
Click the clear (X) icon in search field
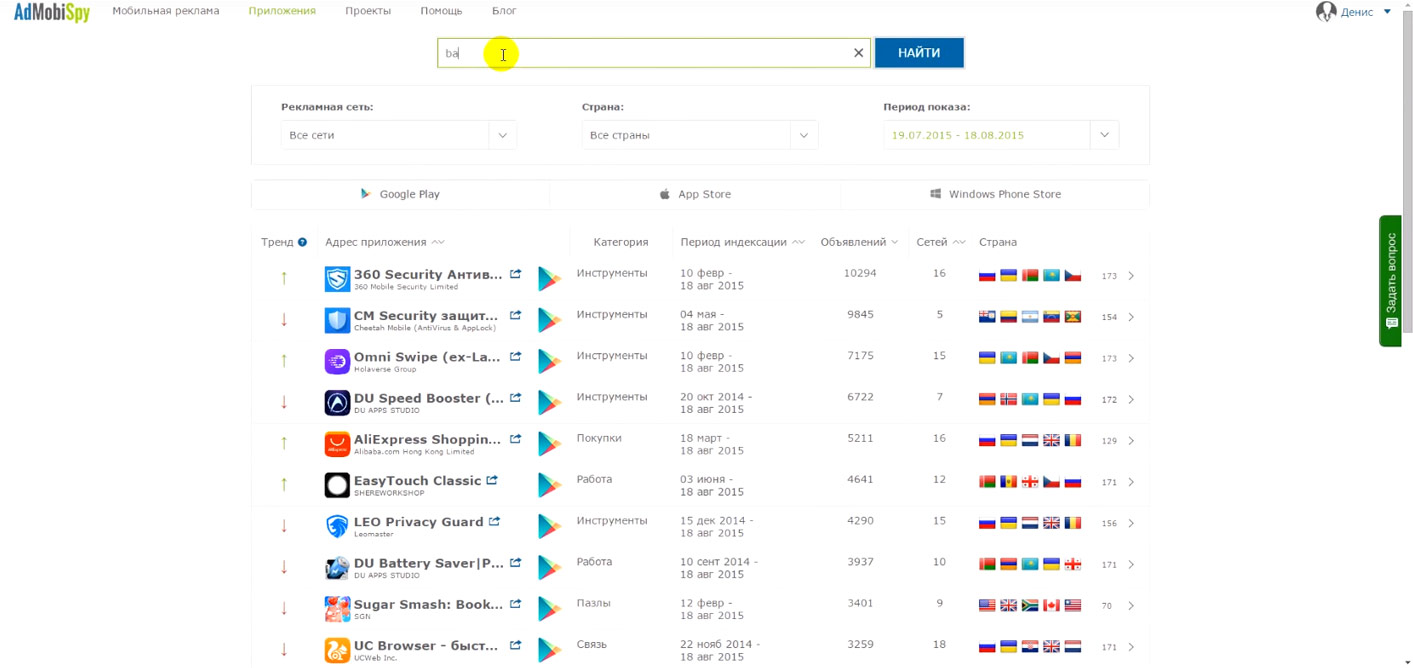coord(858,53)
